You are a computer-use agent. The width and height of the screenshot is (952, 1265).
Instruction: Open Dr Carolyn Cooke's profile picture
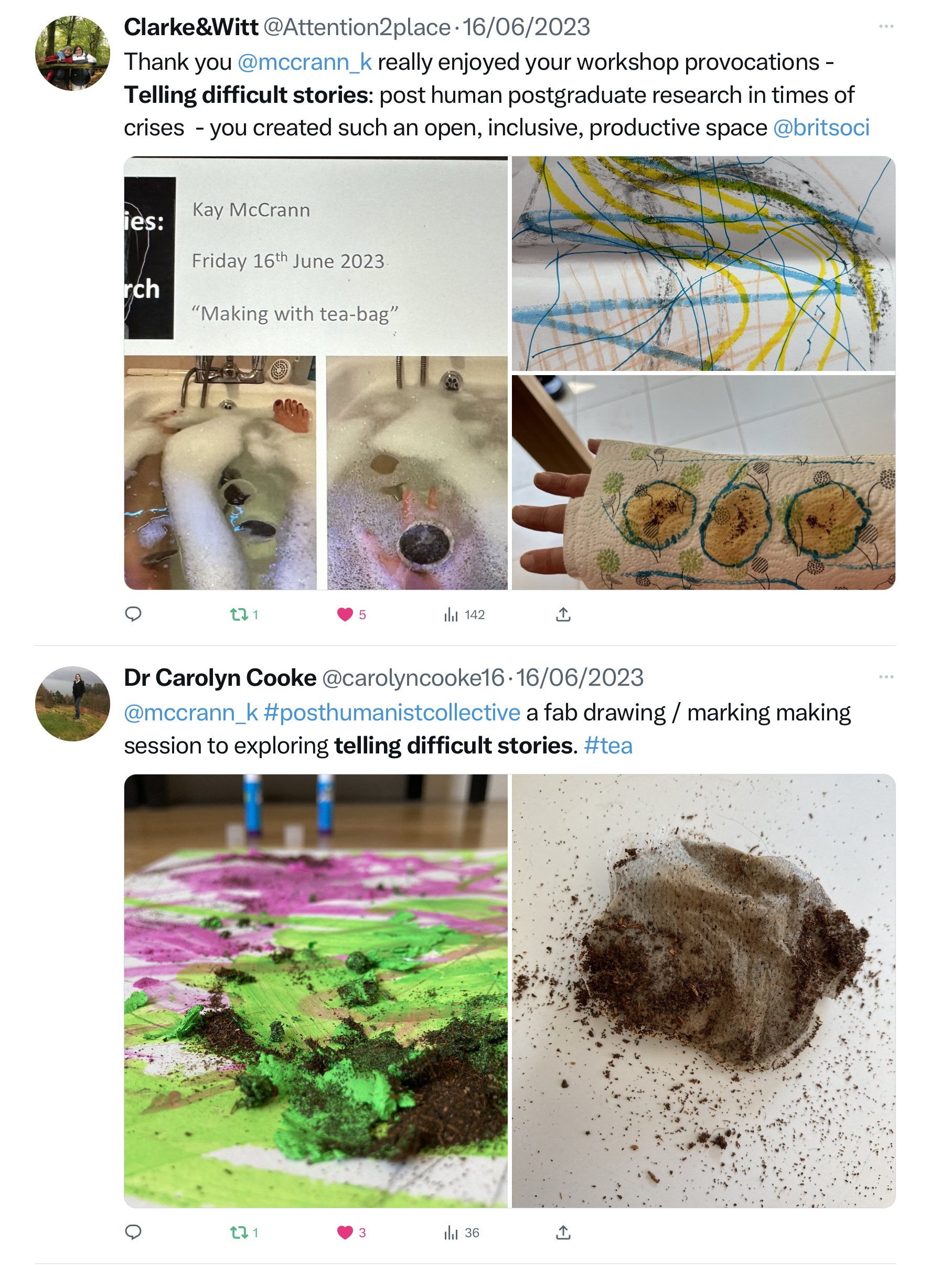[x=72, y=704]
